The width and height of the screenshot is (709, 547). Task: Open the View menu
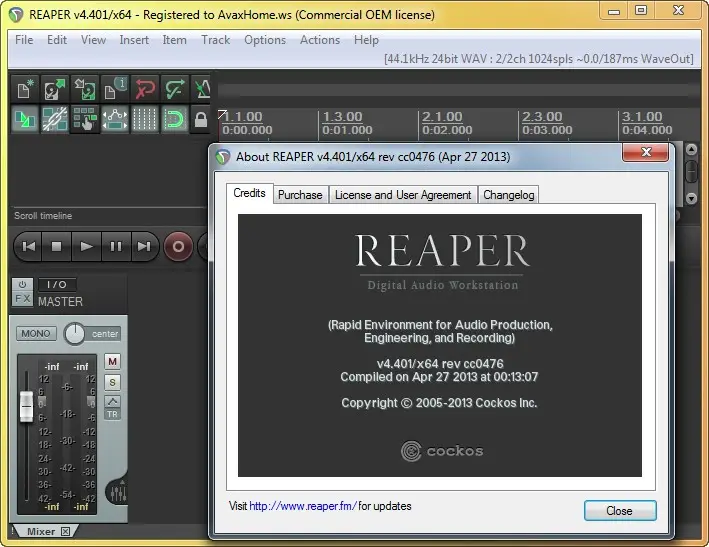(93, 40)
